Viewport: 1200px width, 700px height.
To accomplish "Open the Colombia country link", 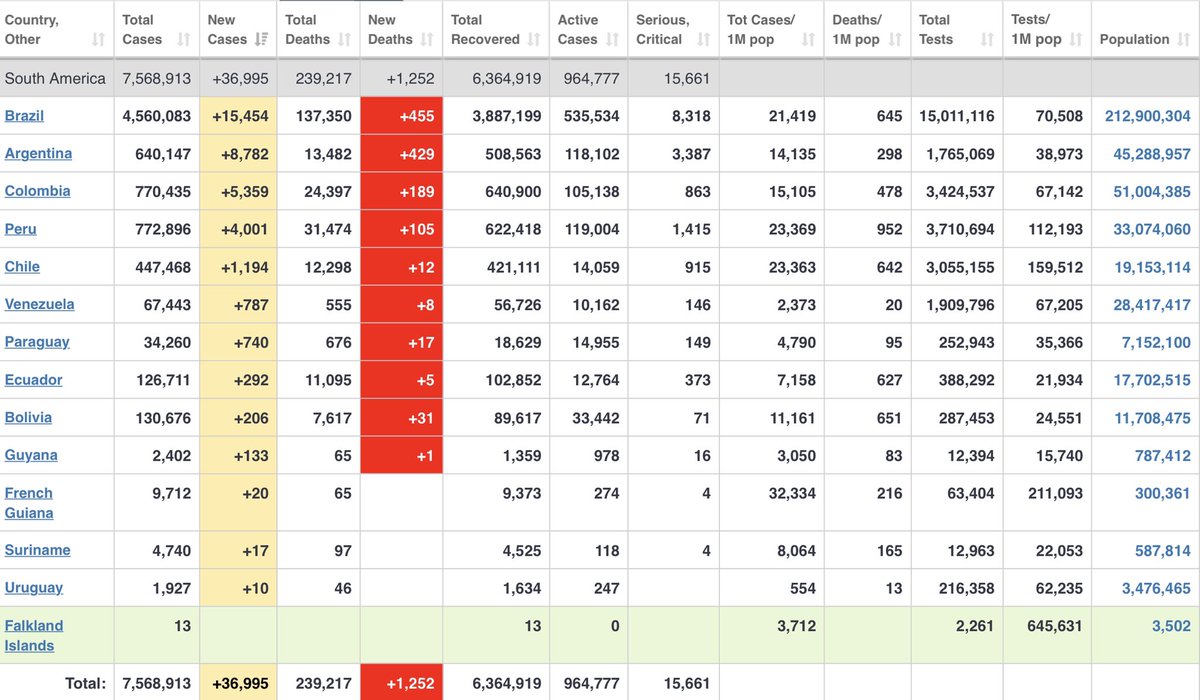I will tap(37, 191).
